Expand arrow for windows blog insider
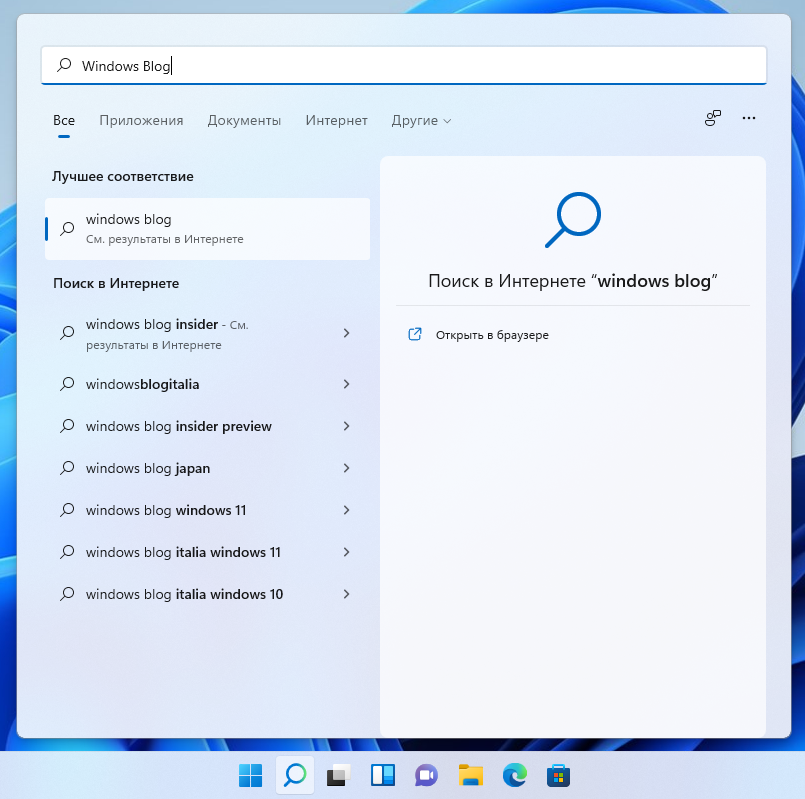Screen dimensions: 805x799 click(347, 333)
